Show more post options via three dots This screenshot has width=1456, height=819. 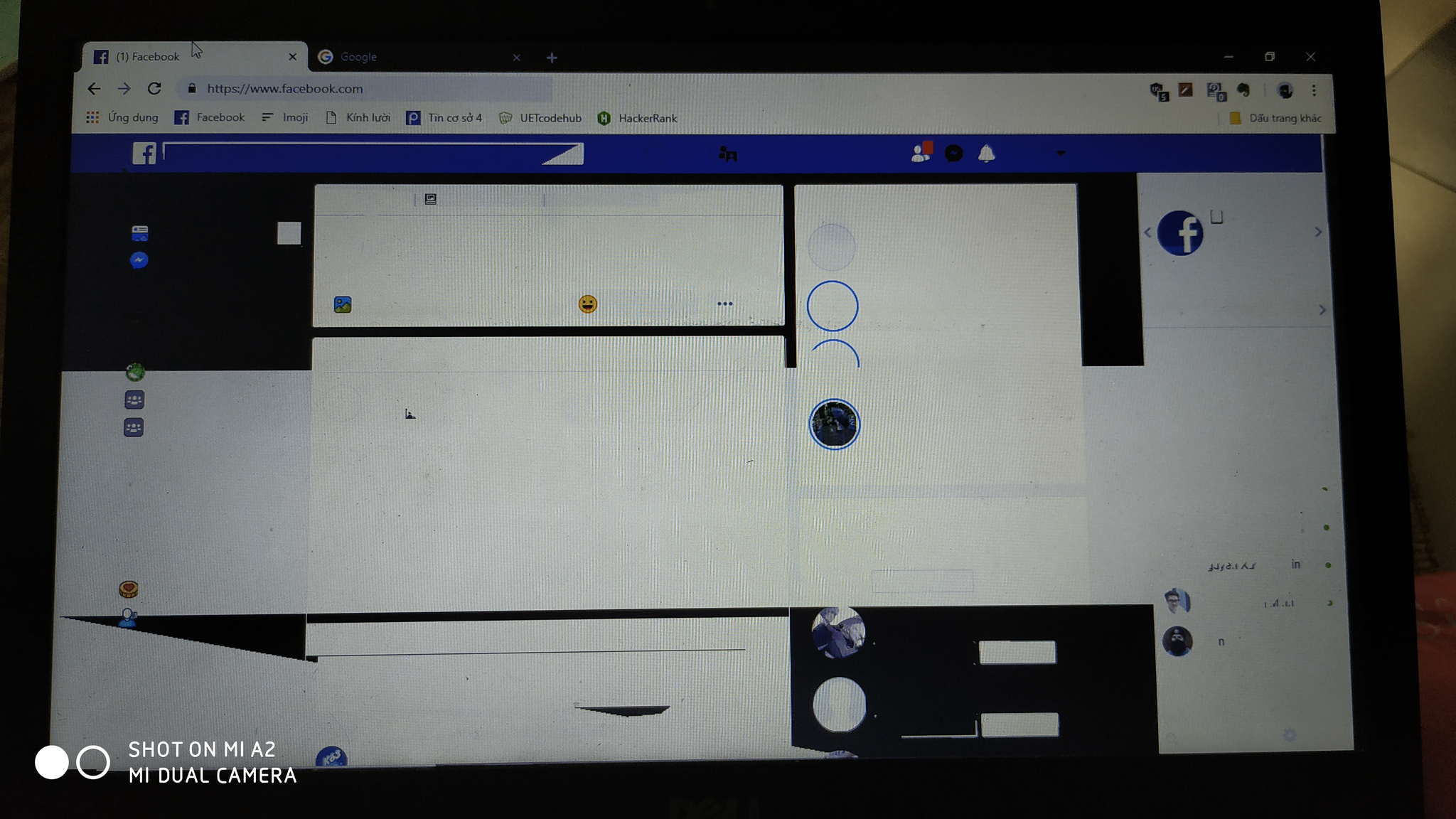pyautogui.click(x=725, y=304)
